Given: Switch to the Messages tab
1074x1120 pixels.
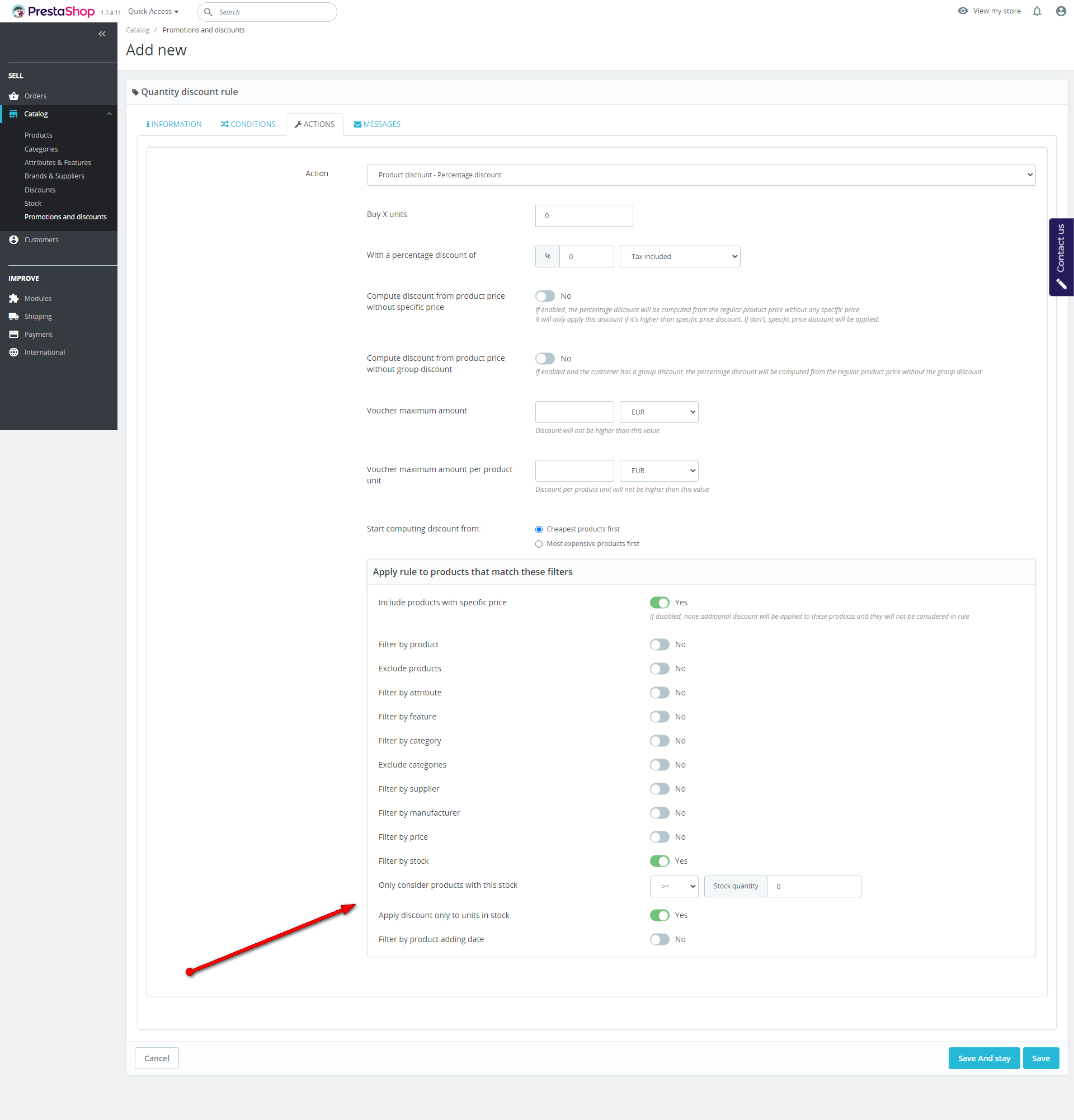Looking at the screenshot, I should pyautogui.click(x=377, y=124).
